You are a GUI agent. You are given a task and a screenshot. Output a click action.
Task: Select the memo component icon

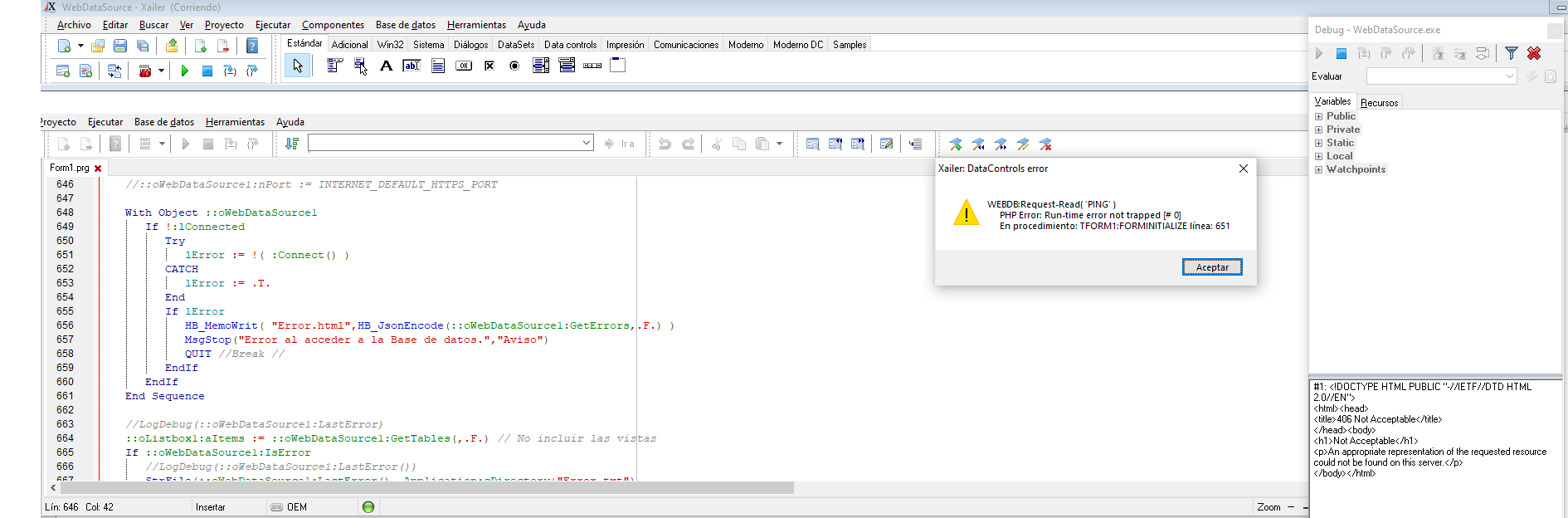[x=438, y=66]
